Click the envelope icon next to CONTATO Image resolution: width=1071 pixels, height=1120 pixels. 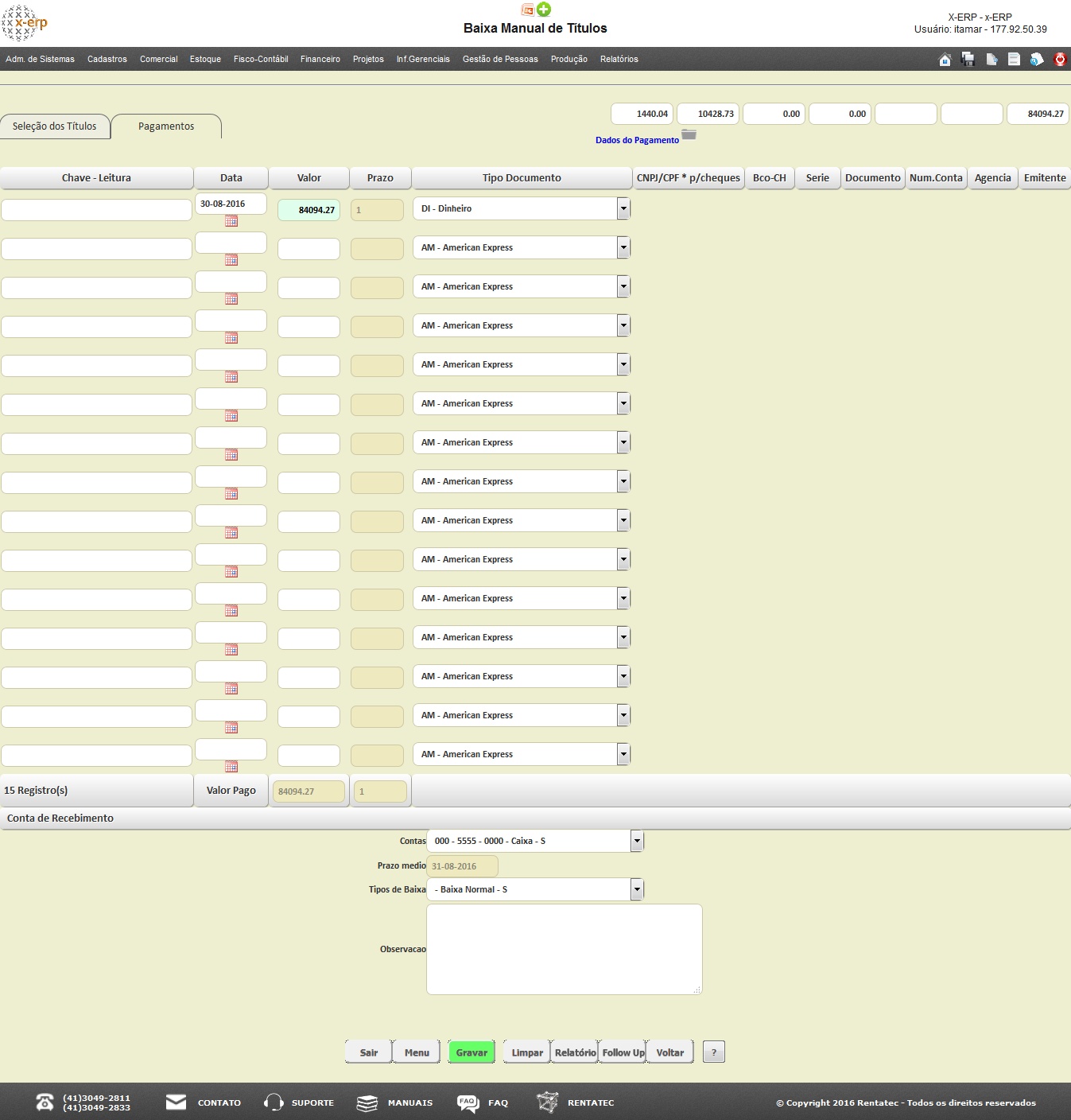(176, 1102)
